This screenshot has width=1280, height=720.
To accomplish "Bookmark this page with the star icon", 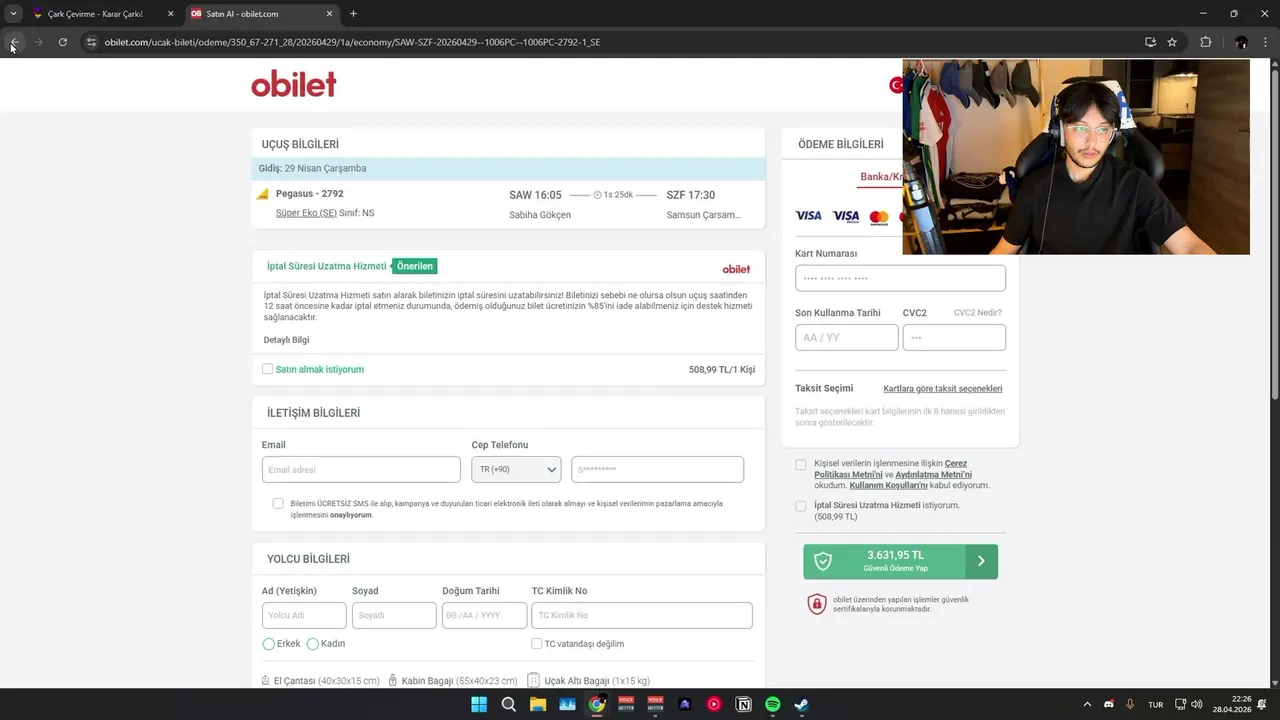I will pyautogui.click(x=1172, y=42).
